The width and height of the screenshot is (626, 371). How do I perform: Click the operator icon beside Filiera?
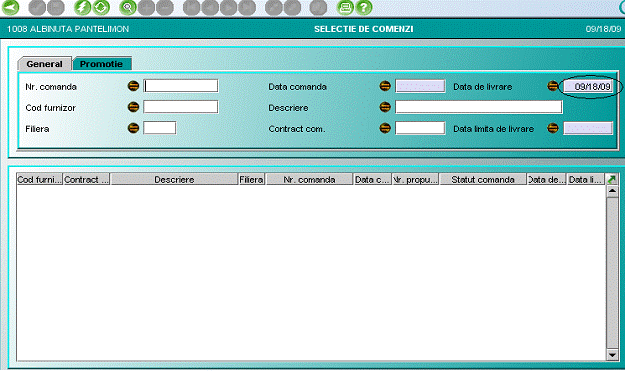(x=133, y=128)
